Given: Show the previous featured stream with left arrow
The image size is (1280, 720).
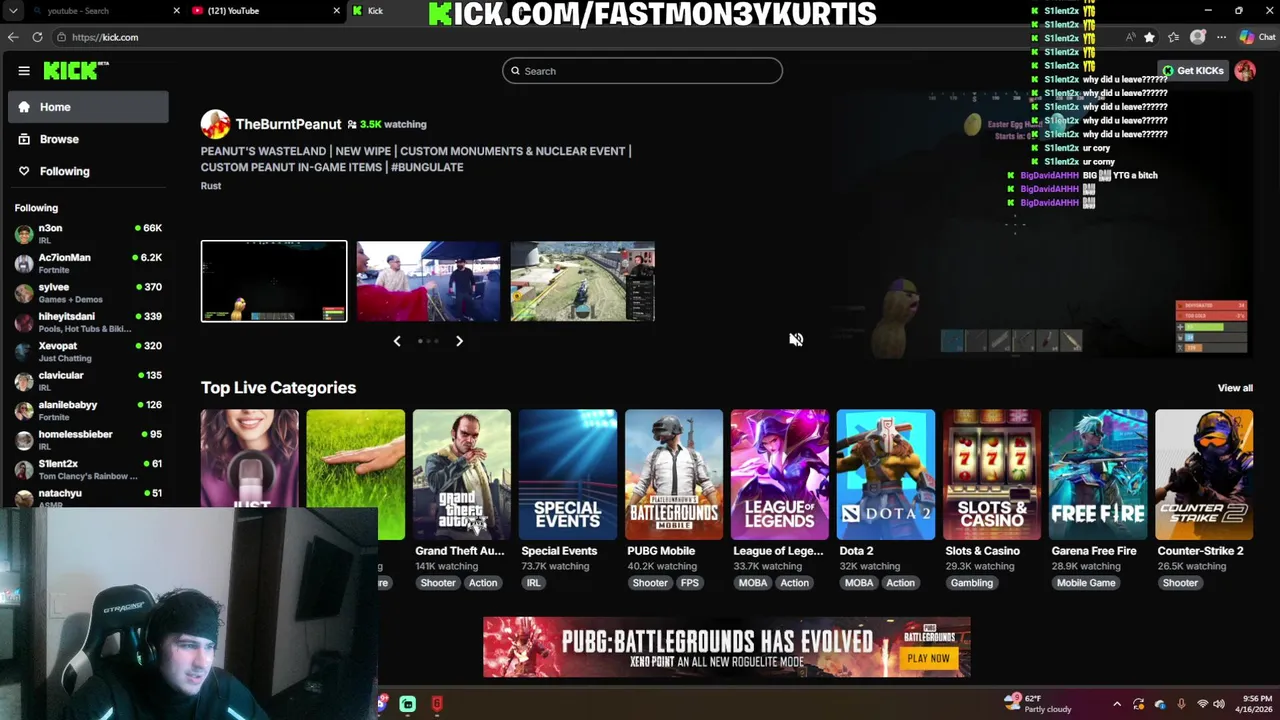Looking at the screenshot, I should [397, 341].
